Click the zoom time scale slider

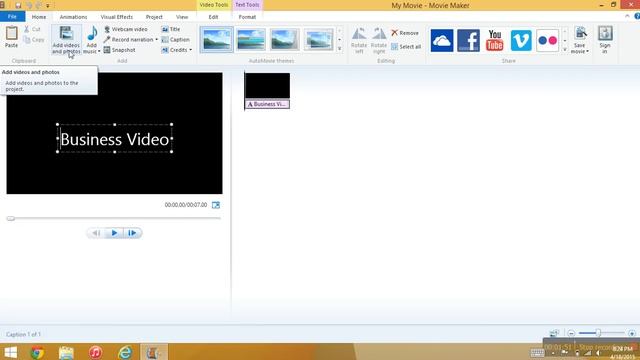click(598, 333)
